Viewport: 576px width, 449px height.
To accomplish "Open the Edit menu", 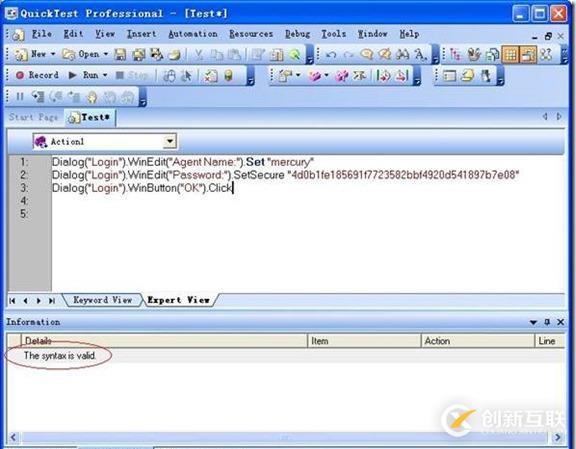I will pyautogui.click(x=73, y=34).
